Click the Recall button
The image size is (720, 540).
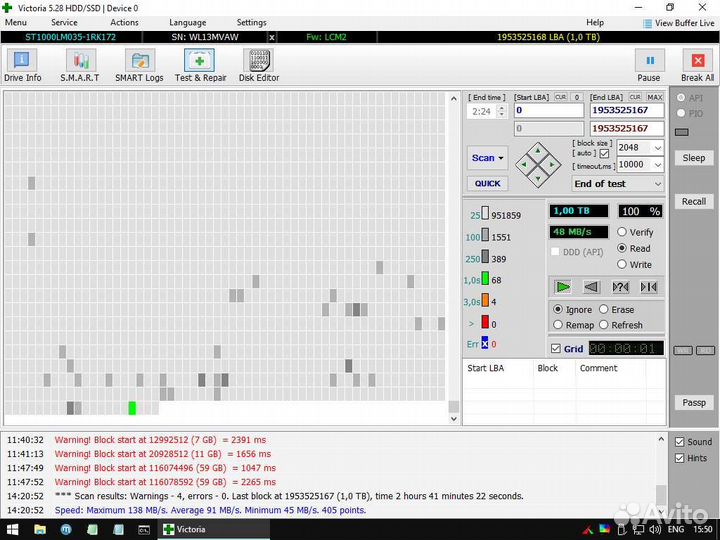(x=693, y=202)
